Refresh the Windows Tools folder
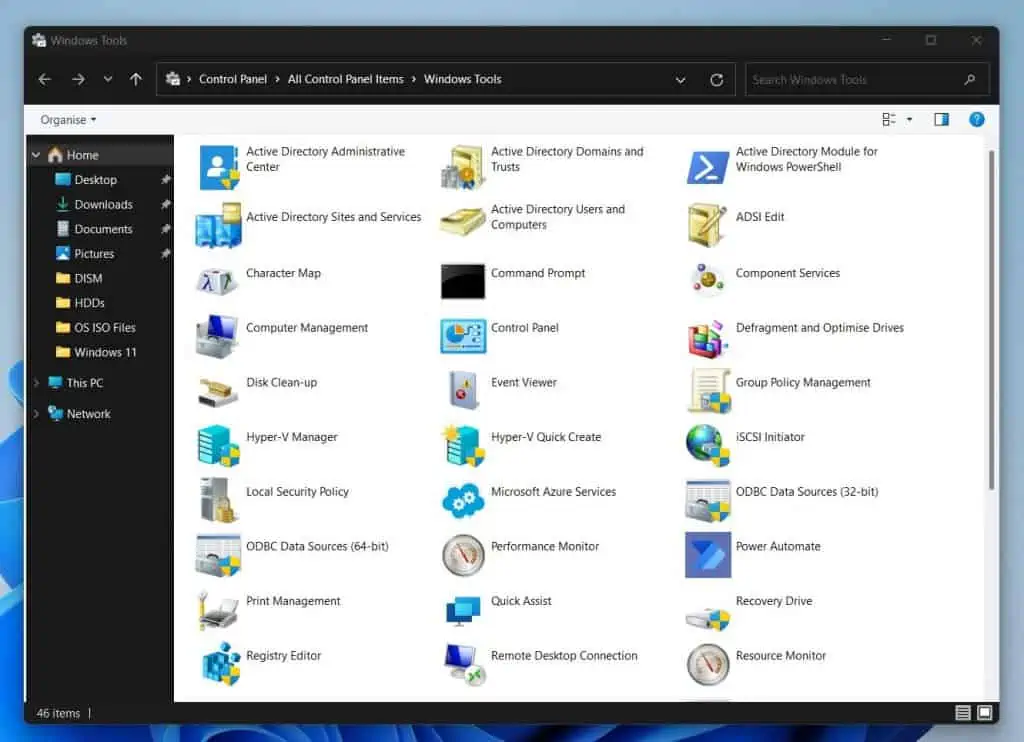The image size is (1024, 742). (716, 80)
